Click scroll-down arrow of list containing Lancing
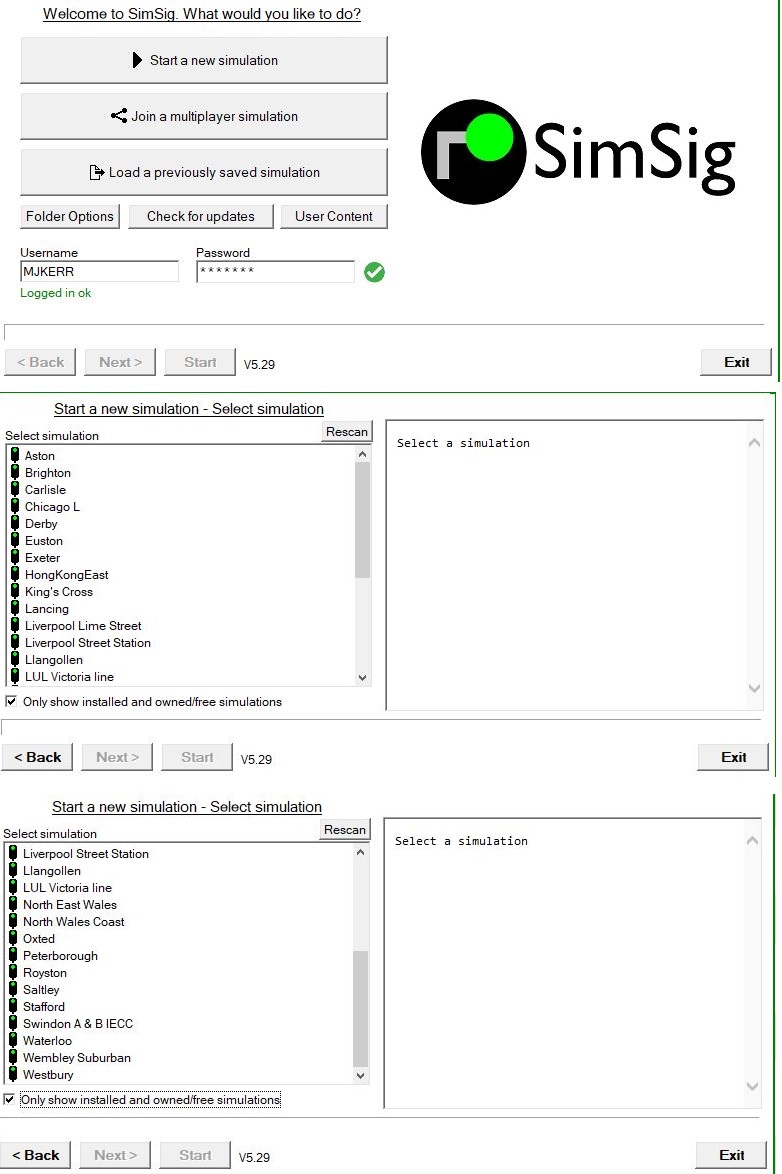This screenshot has width=782, height=1174. tap(363, 678)
